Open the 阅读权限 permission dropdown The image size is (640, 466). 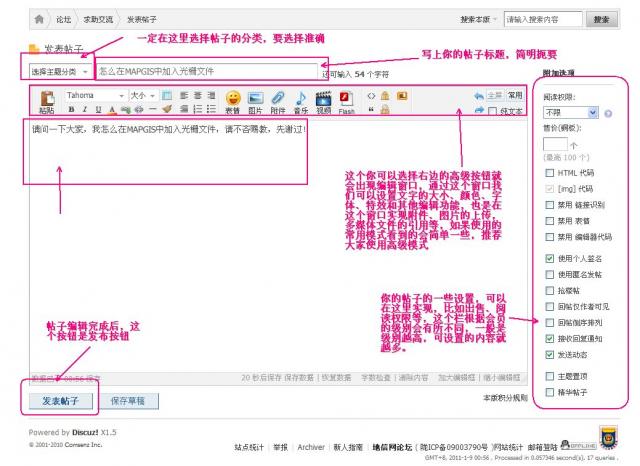click(565, 113)
